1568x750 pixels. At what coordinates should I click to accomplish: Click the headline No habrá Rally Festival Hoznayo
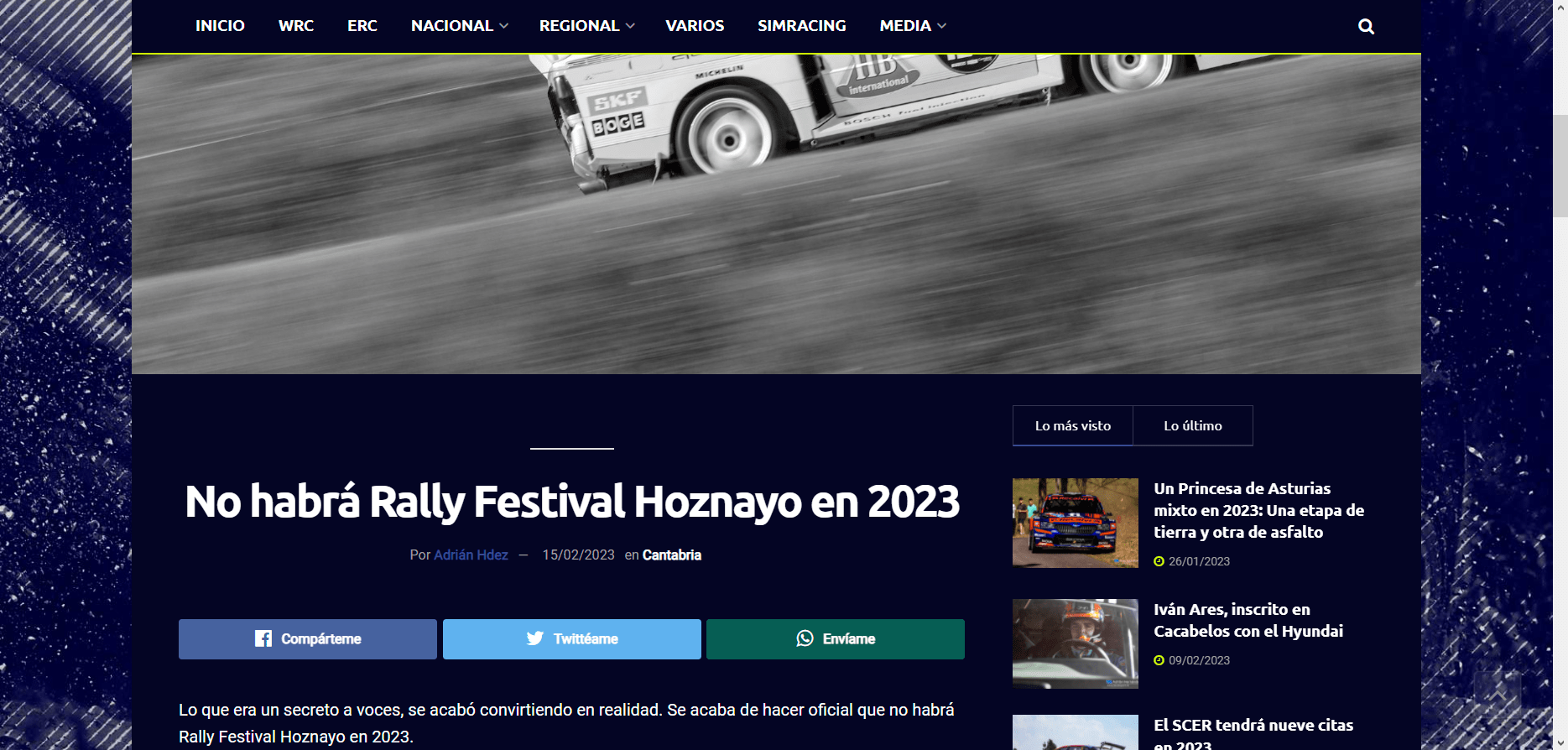point(572,502)
